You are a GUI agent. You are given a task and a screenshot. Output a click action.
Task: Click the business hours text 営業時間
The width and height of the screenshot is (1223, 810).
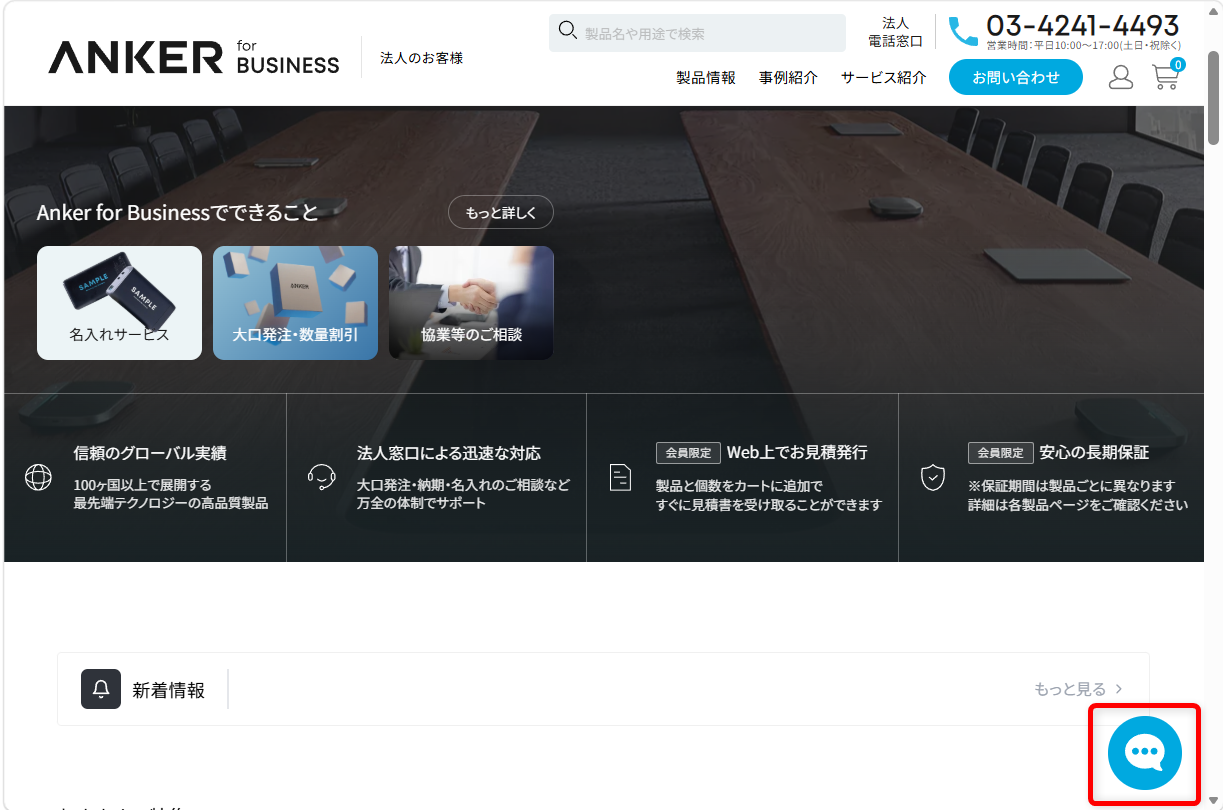pos(1084,45)
